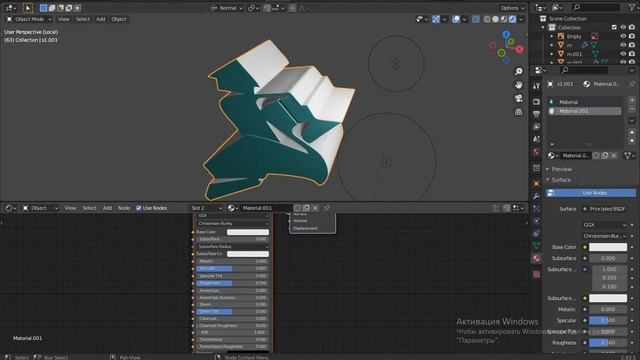Image resolution: width=640 pixels, height=360 pixels.
Task: Open the Physics properties tab
Action: 536,221
